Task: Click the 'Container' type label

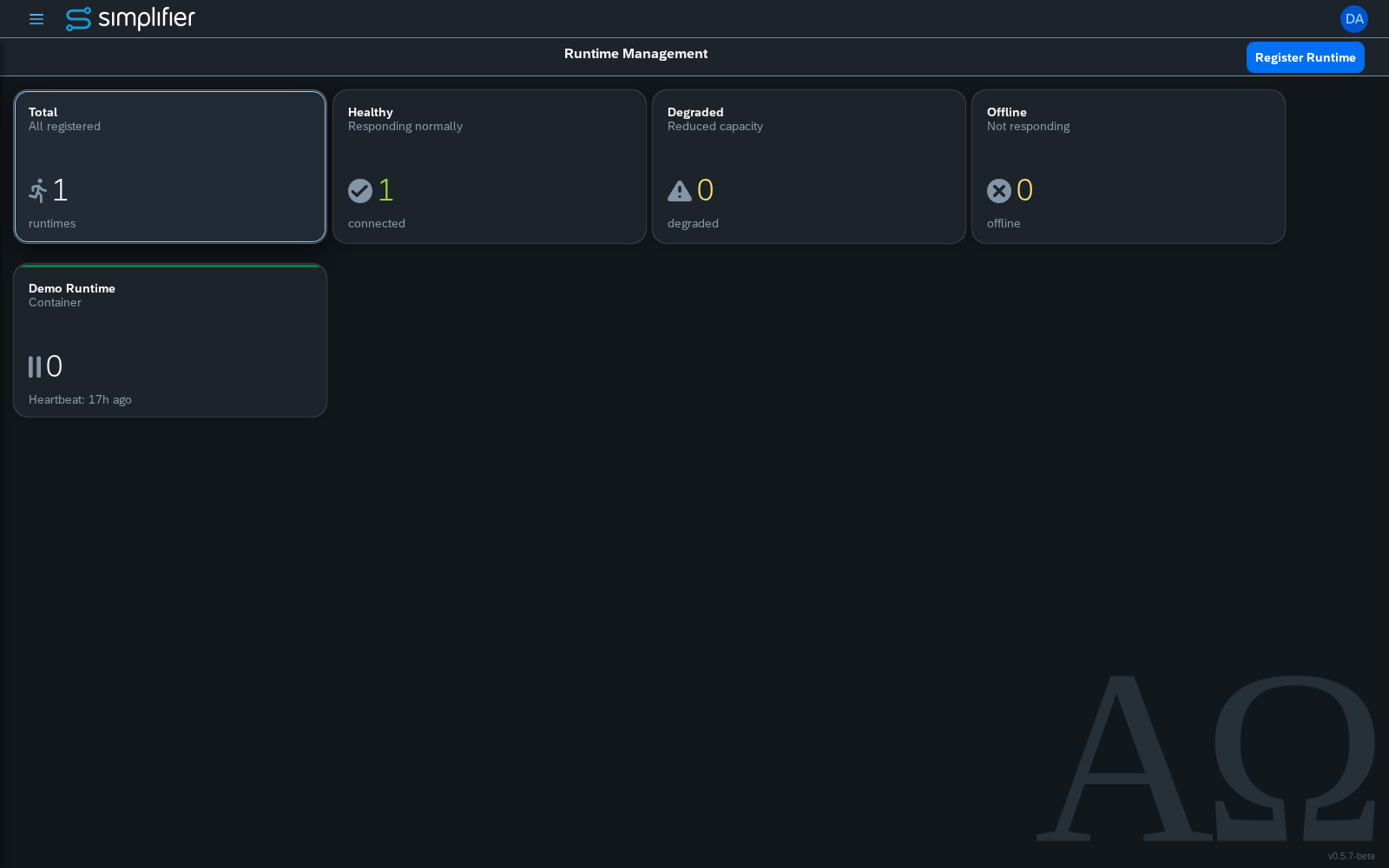Action: [x=55, y=303]
